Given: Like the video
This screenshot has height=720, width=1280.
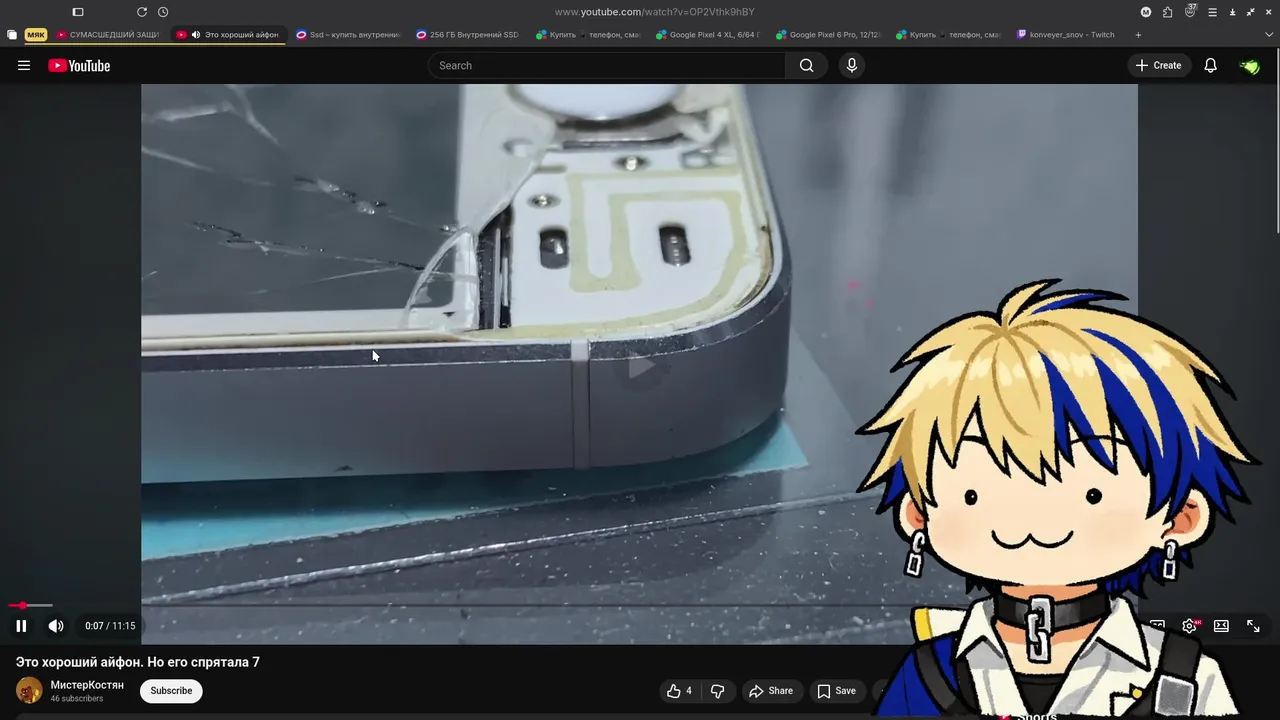Looking at the screenshot, I should coord(680,691).
